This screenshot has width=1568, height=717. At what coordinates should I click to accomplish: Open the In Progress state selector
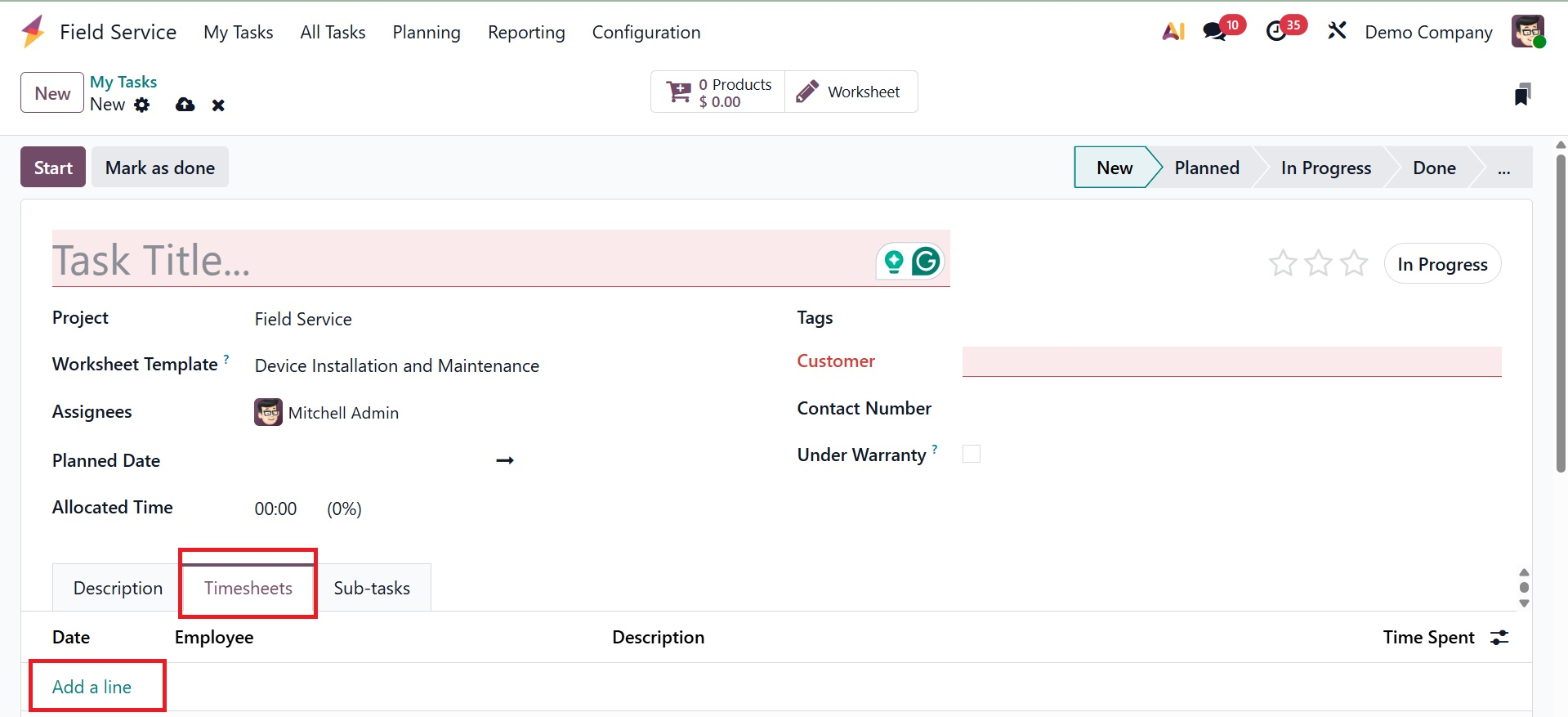click(x=1442, y=264)
